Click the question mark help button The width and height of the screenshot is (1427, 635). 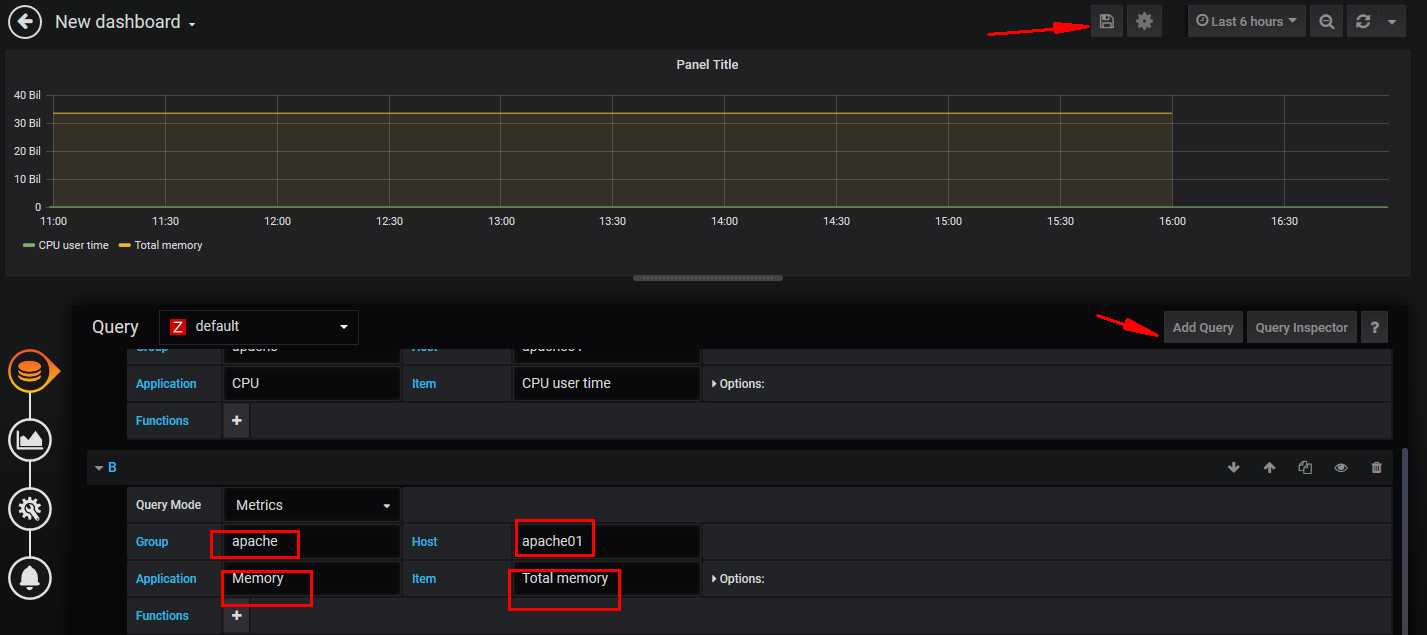1374,328
